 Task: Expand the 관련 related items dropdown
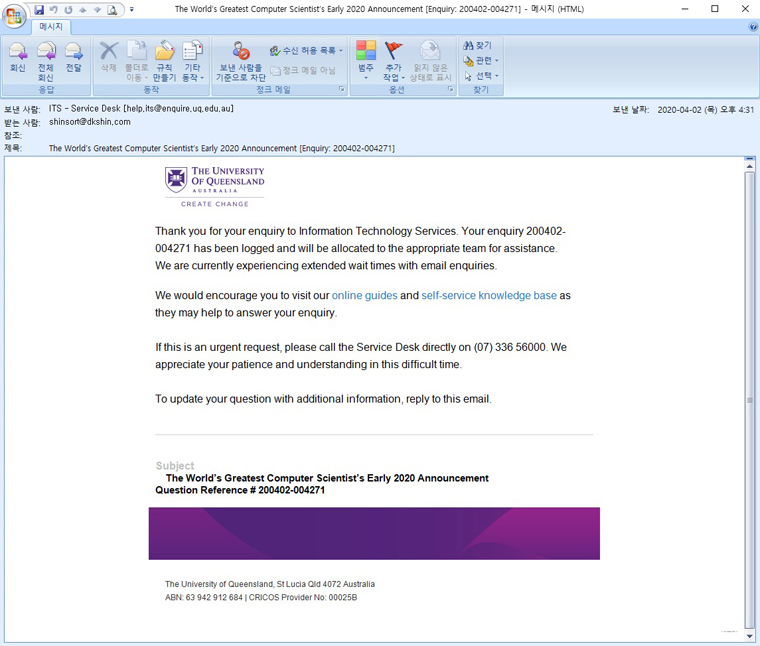pyautogui.click(x=481, y=61)
